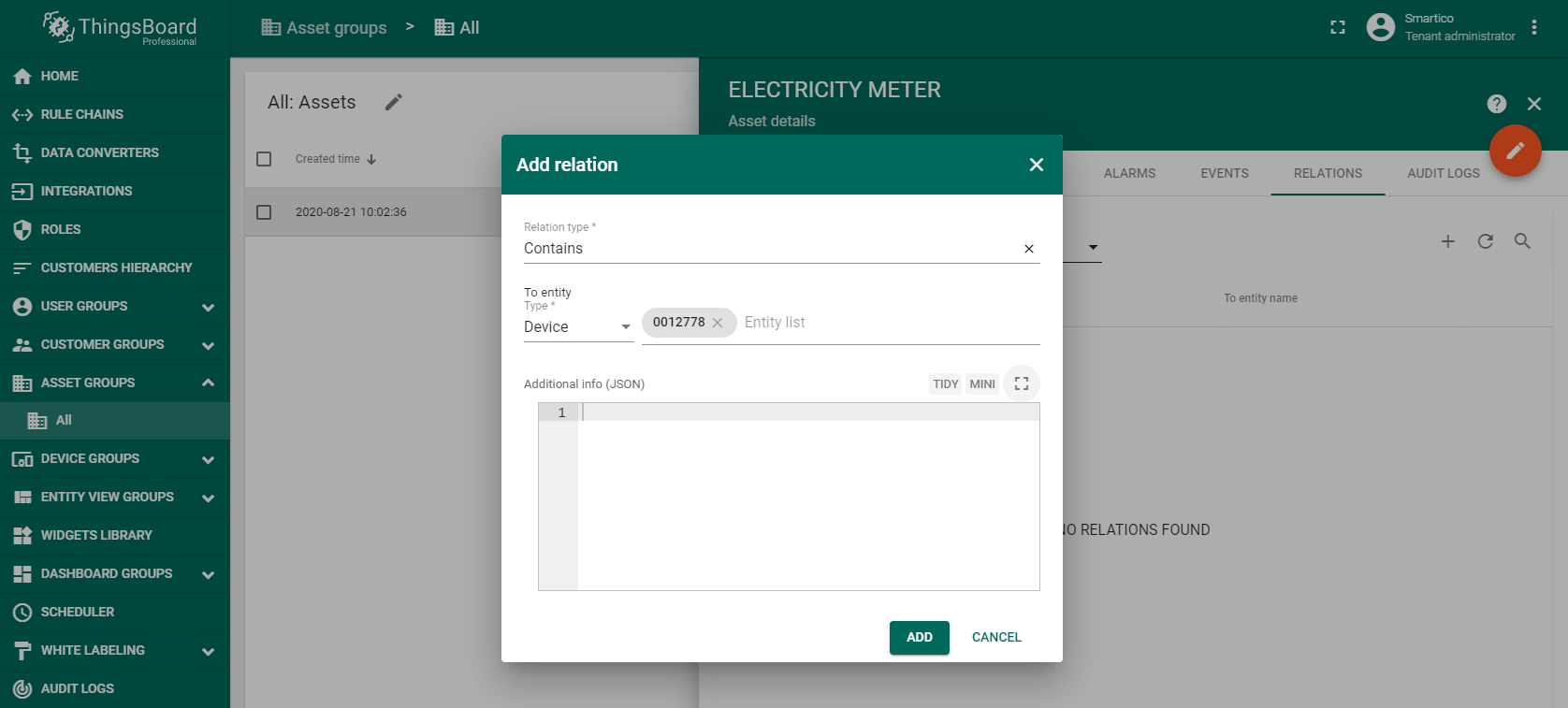Click into the Entity list input field
This screenshot has width=1568, height=708.
click(x=887, y=323)
